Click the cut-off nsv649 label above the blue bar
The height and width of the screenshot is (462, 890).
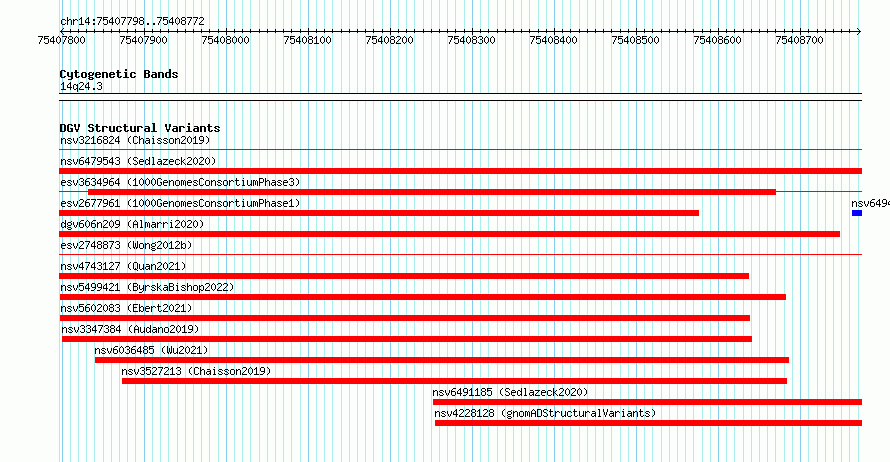pyautogui.click(x=870, y=203)
